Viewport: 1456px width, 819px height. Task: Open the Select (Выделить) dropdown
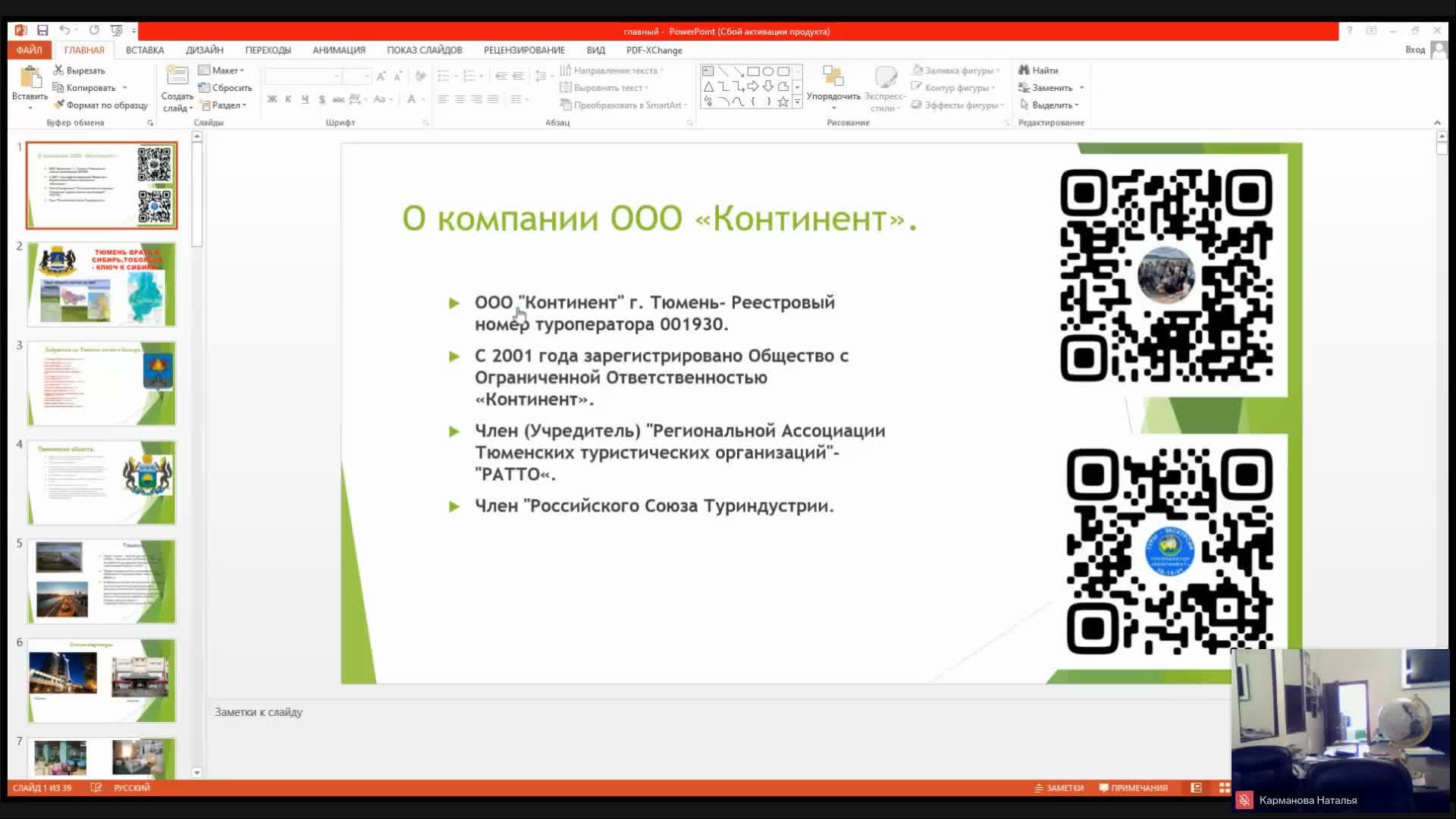point(1053,105)
